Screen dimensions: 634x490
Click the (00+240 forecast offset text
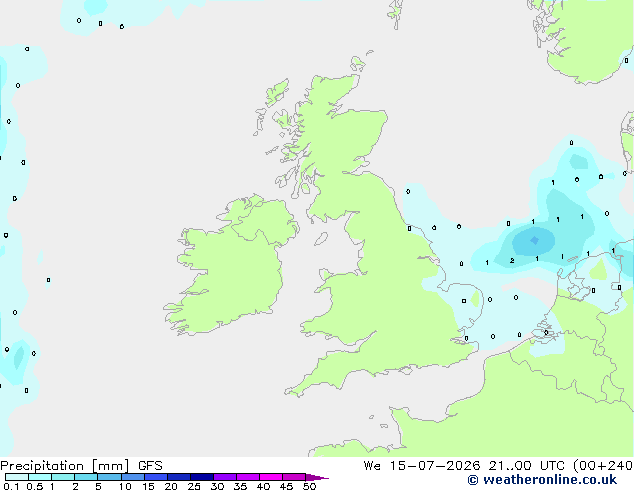(x=603, y=466)
